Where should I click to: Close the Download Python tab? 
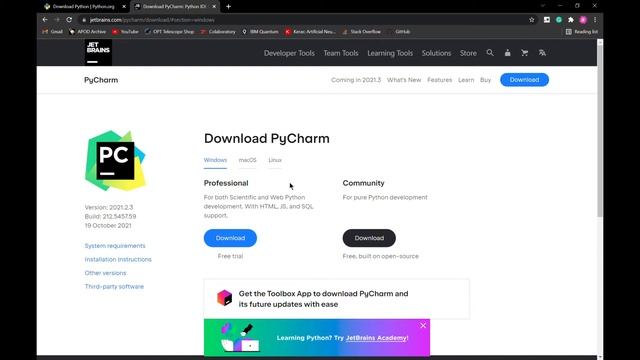(x=124, y=7)
